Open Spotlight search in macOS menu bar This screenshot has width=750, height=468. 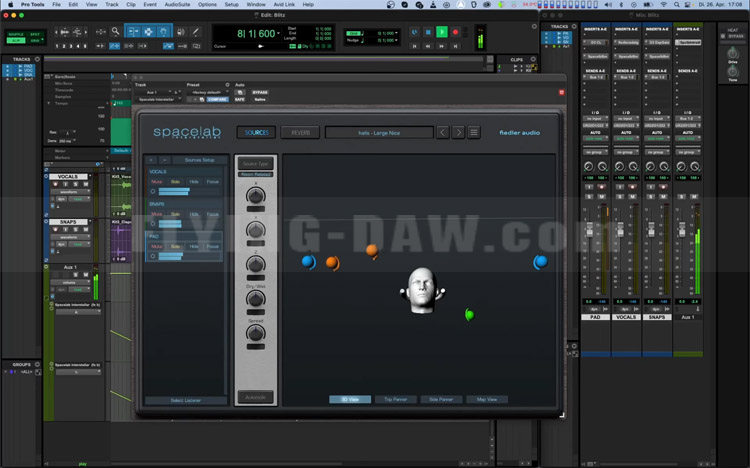click(x=677, y=4)
